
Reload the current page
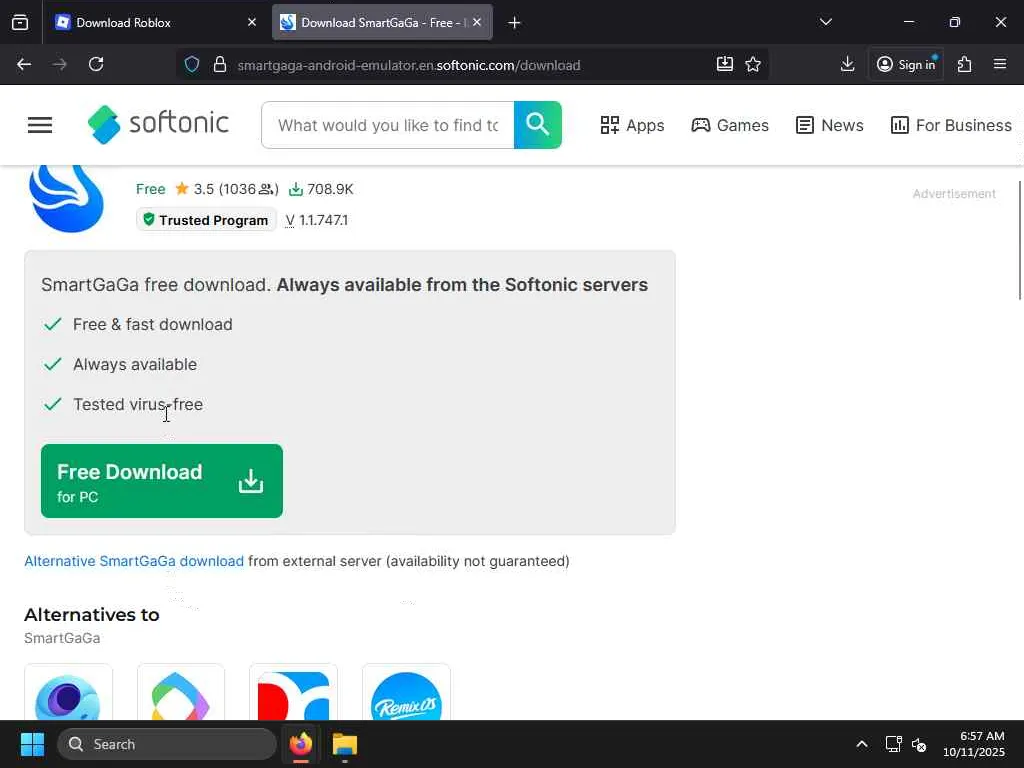point(96,64)
